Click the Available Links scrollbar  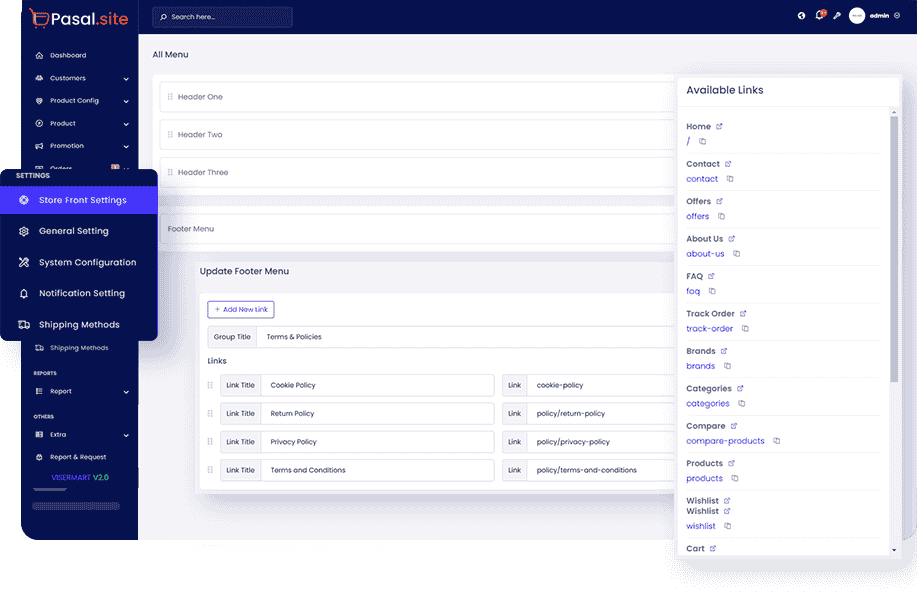[894, 250]
